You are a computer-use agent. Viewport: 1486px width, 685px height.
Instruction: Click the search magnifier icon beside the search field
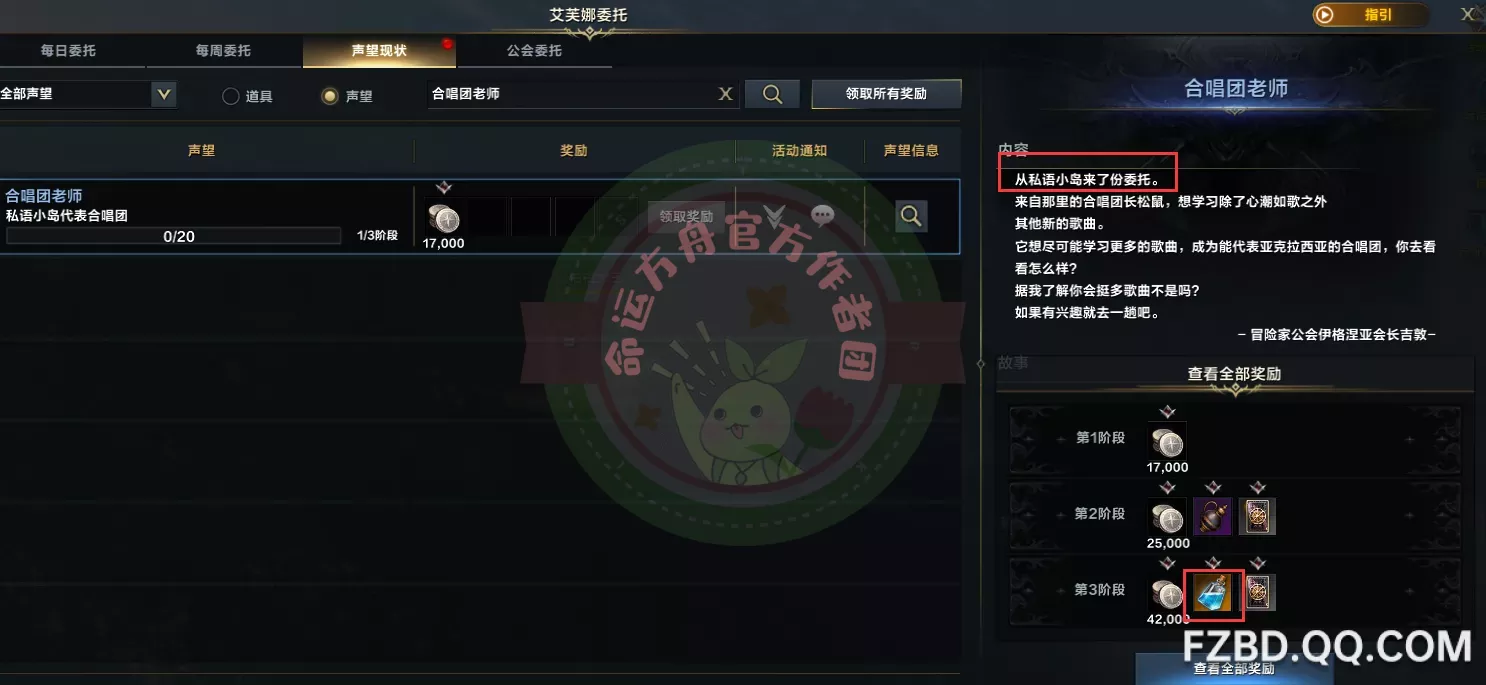[x=772, y=94]
